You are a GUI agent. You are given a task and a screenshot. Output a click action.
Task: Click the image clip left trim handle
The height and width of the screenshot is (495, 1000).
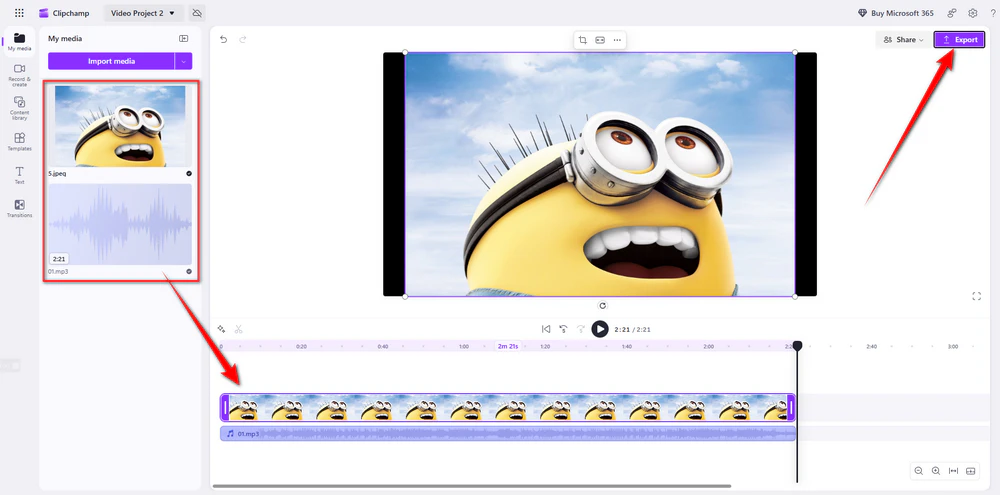pyautogui.click(x=225, y=408)
